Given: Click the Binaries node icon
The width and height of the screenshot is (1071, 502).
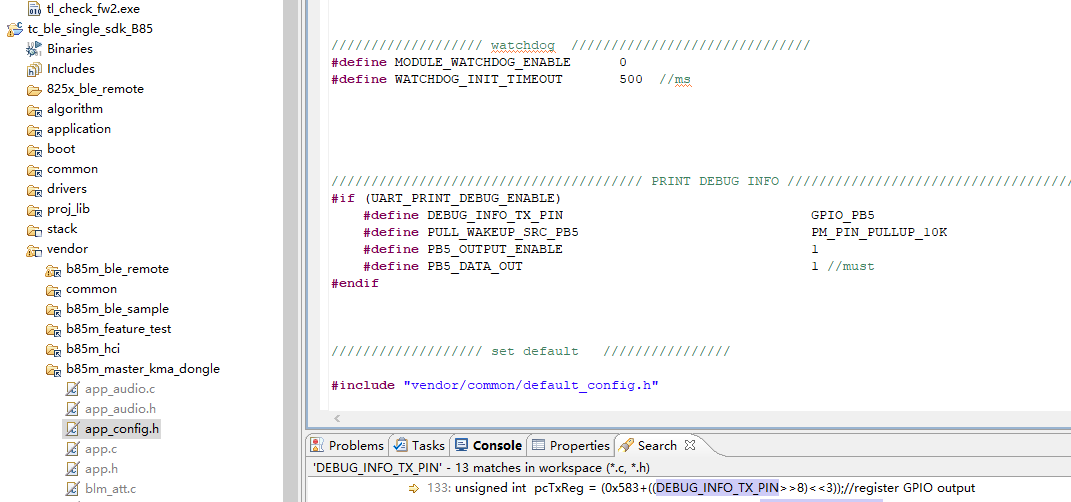Looking at the screenshot, I should [34, 49].
